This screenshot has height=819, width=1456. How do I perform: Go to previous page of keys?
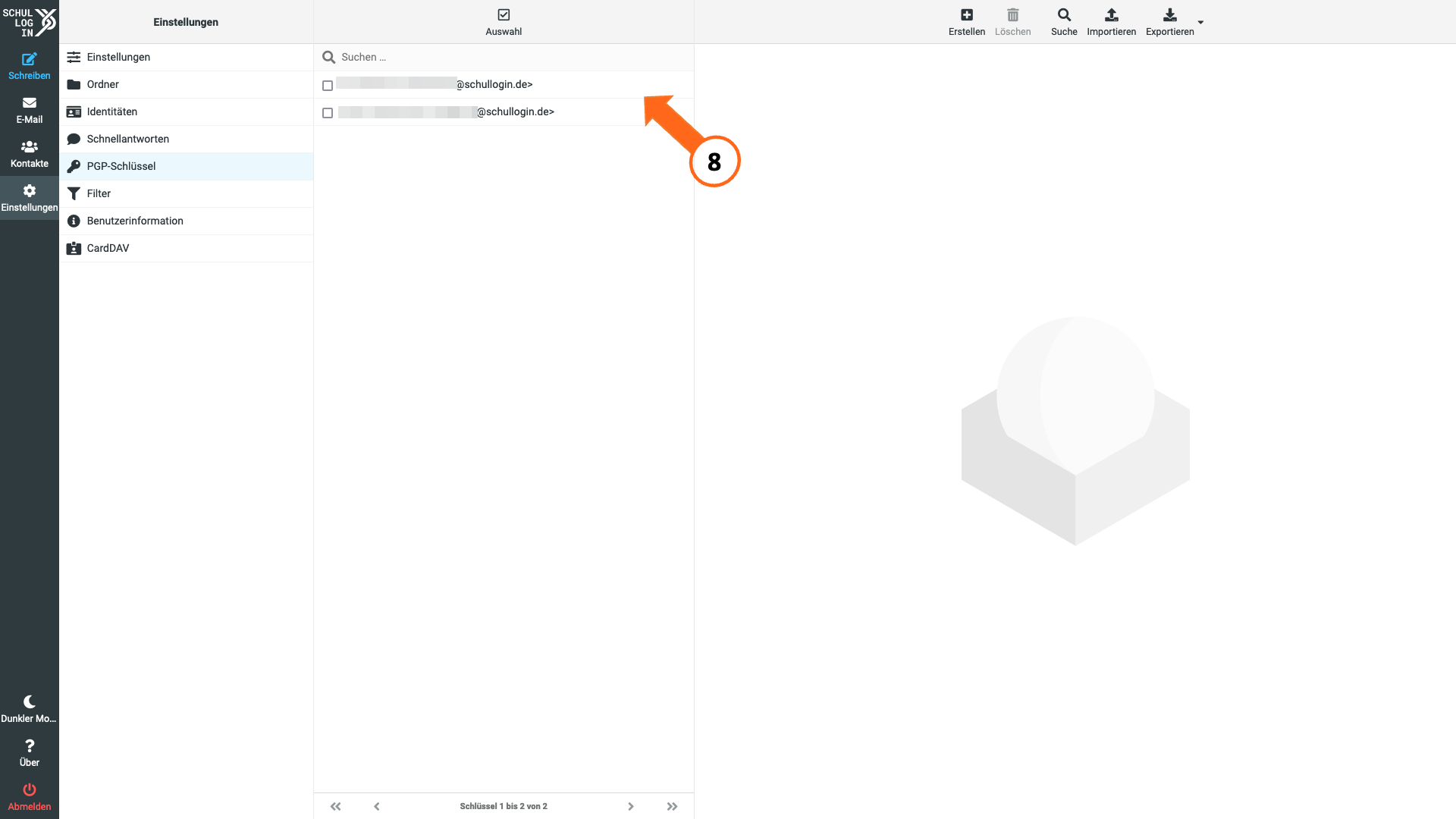(377, 806)
